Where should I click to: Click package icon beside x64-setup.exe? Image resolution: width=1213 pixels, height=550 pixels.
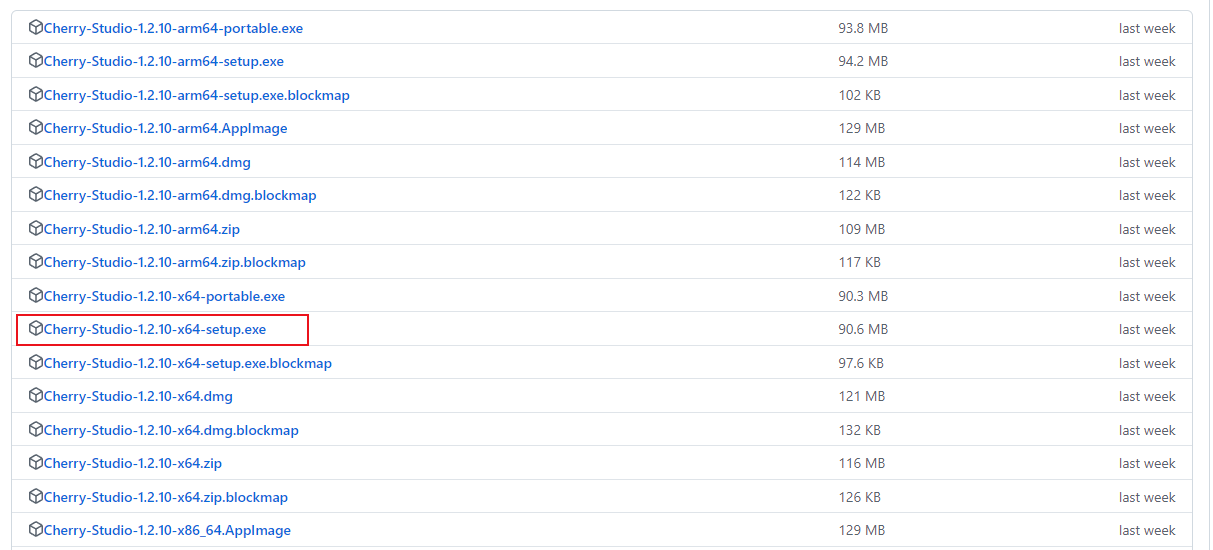(36, 329)
